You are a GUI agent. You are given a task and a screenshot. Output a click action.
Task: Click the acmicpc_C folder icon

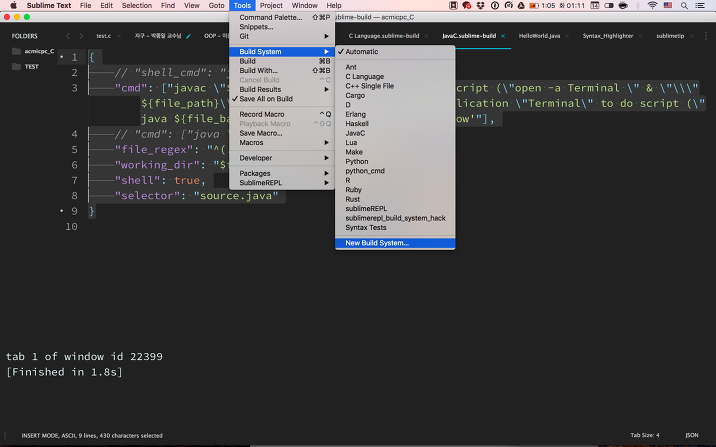pyautogui.click(x=16, y=51)
